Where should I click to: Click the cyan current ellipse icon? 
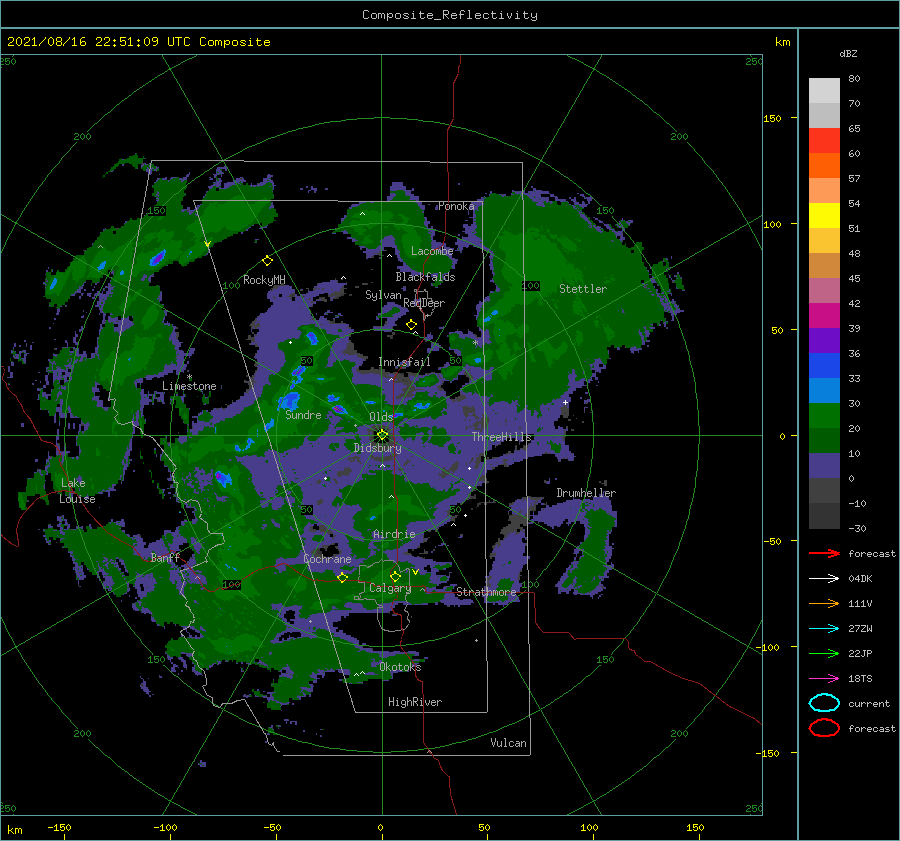[x=824, y=703]
